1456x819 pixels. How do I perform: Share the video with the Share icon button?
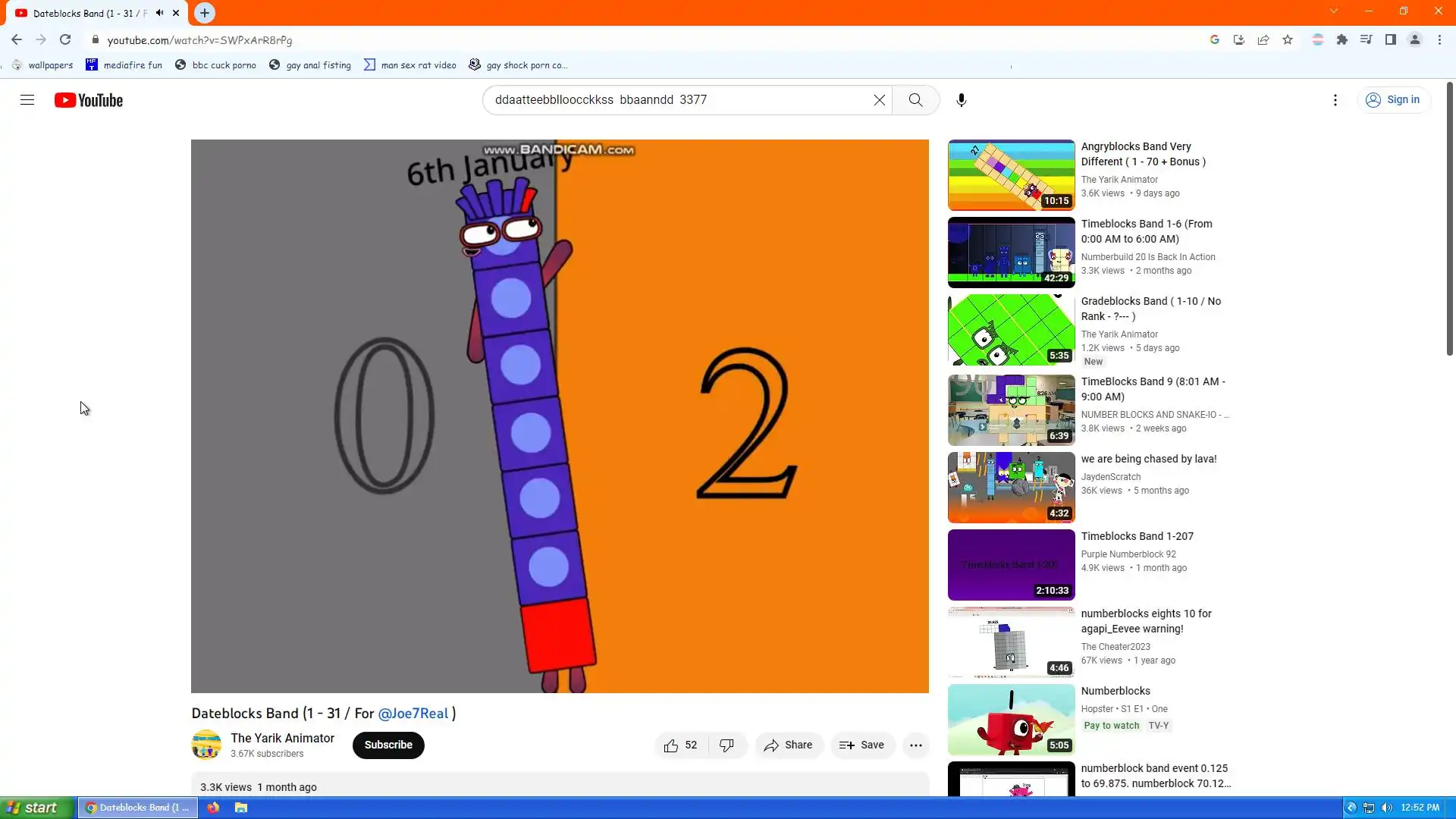788,745
